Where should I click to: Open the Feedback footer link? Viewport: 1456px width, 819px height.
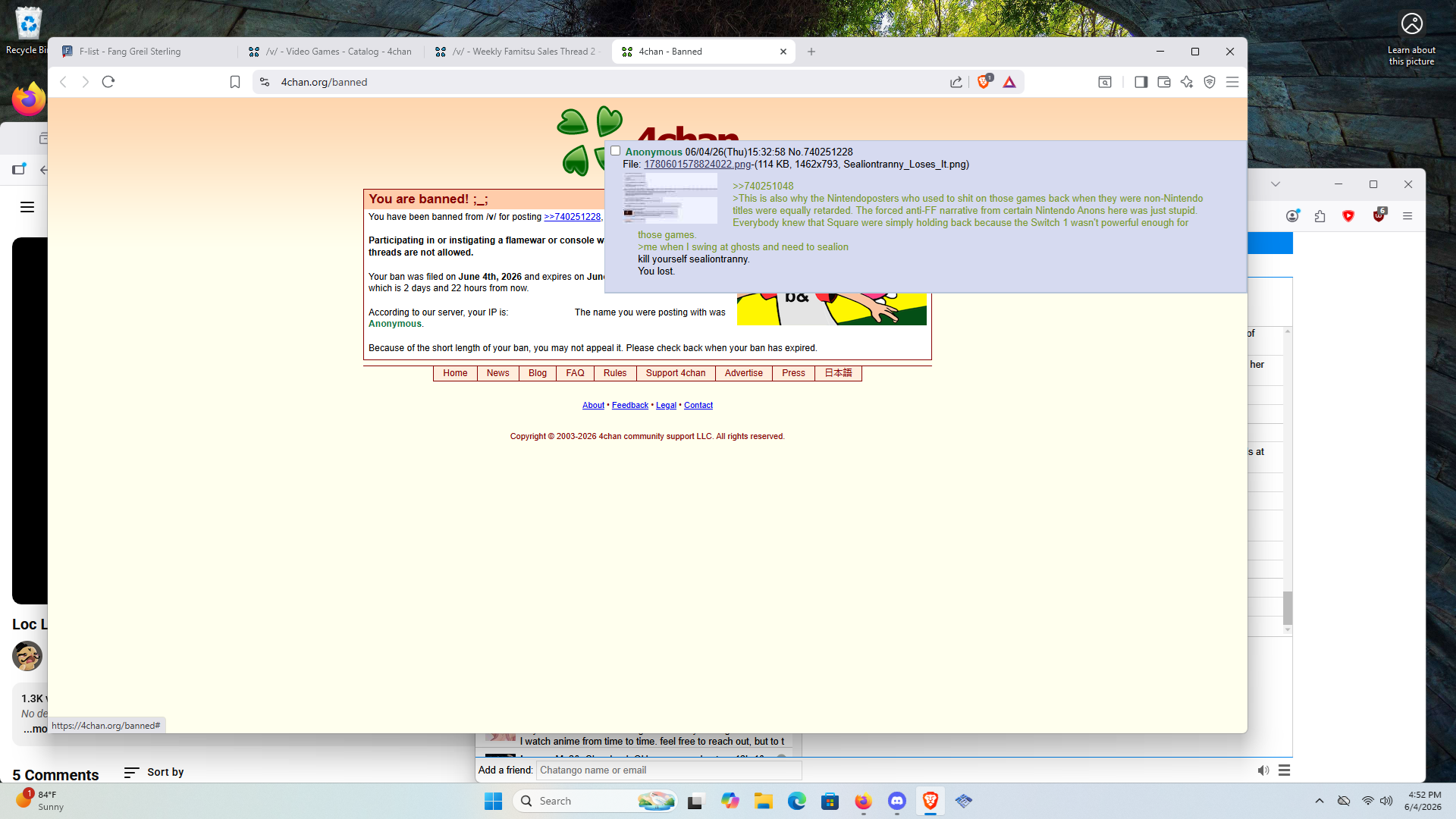(630, 406)
